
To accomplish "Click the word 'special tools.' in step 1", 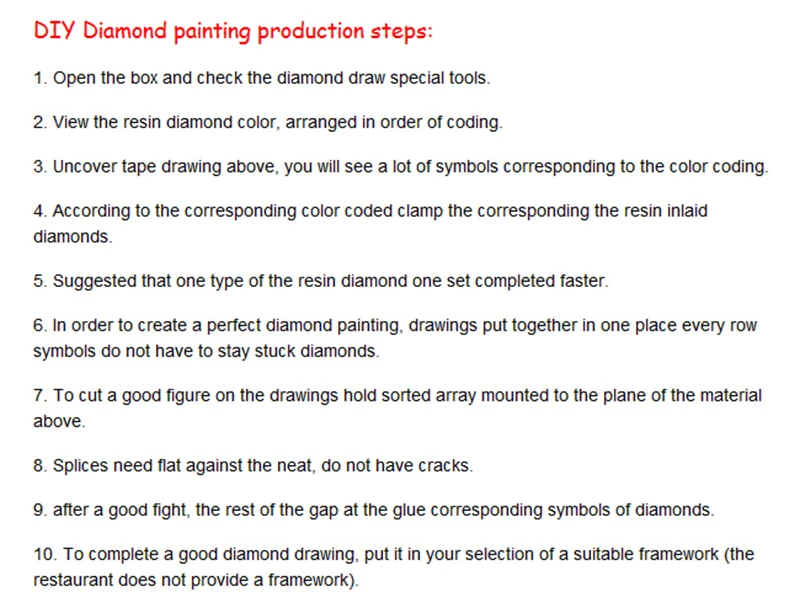I will pyautogui.click(x=440, y=79).
